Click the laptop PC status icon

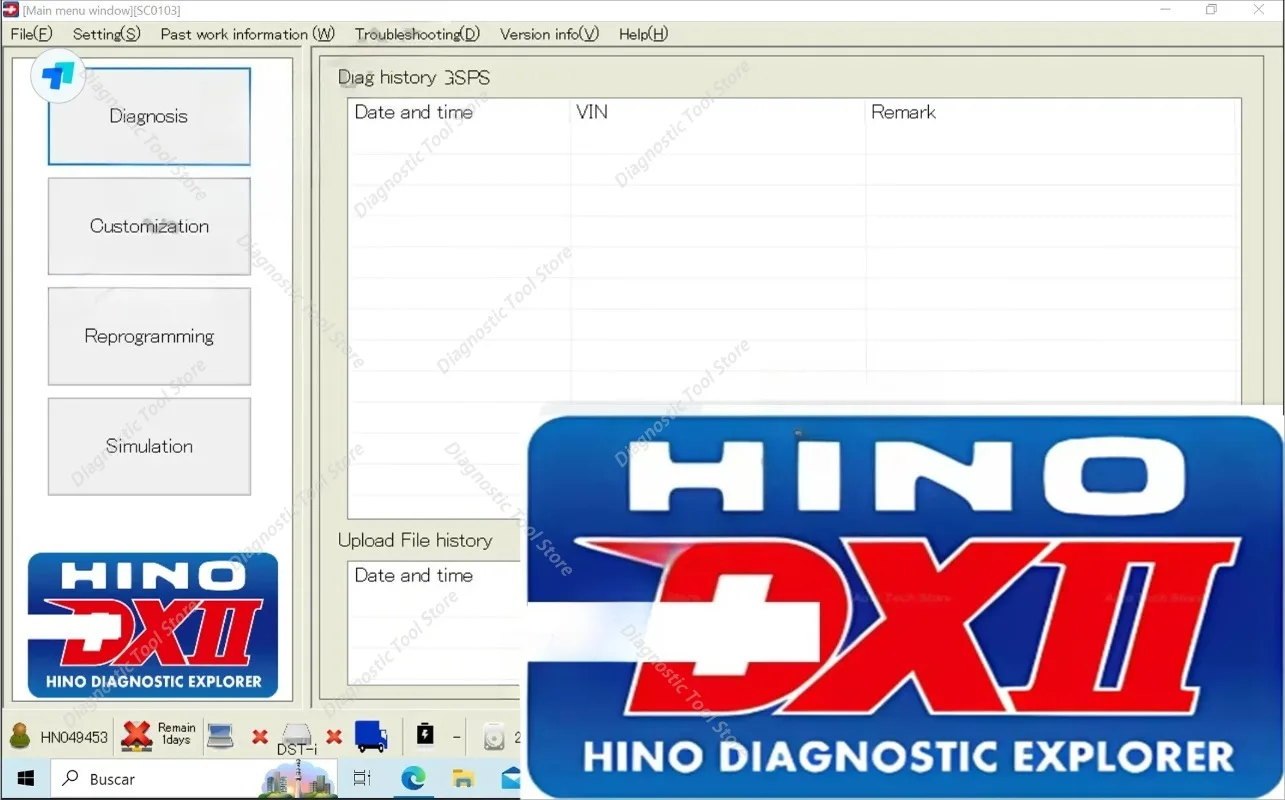[221, 737]
